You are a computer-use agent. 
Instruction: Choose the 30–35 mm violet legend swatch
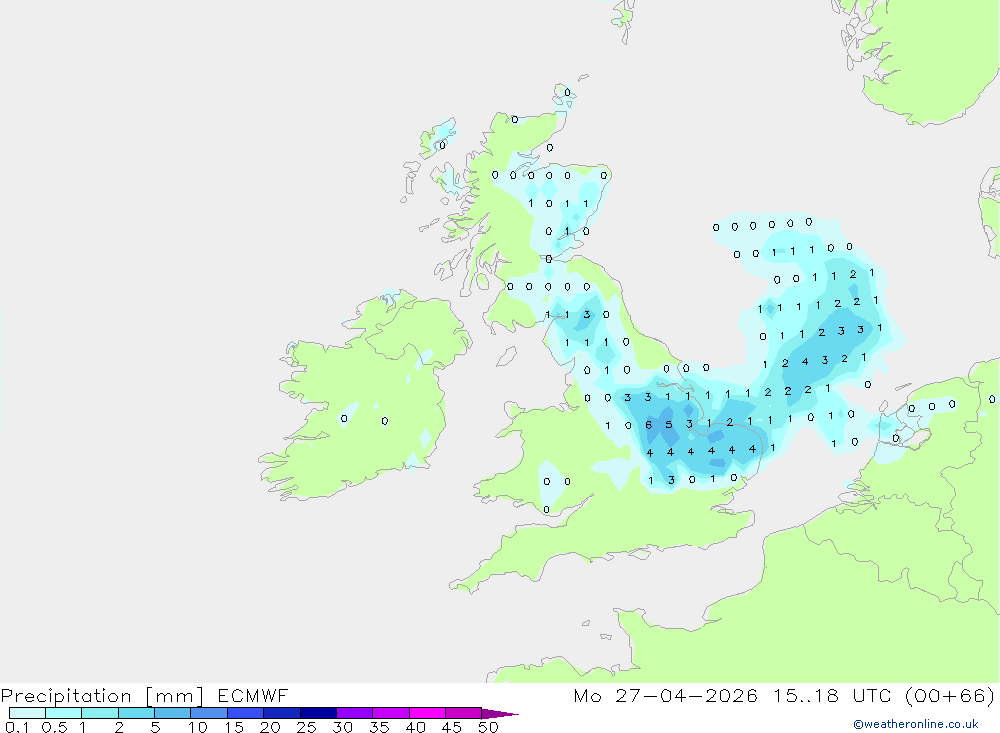[x=354, y=713]
